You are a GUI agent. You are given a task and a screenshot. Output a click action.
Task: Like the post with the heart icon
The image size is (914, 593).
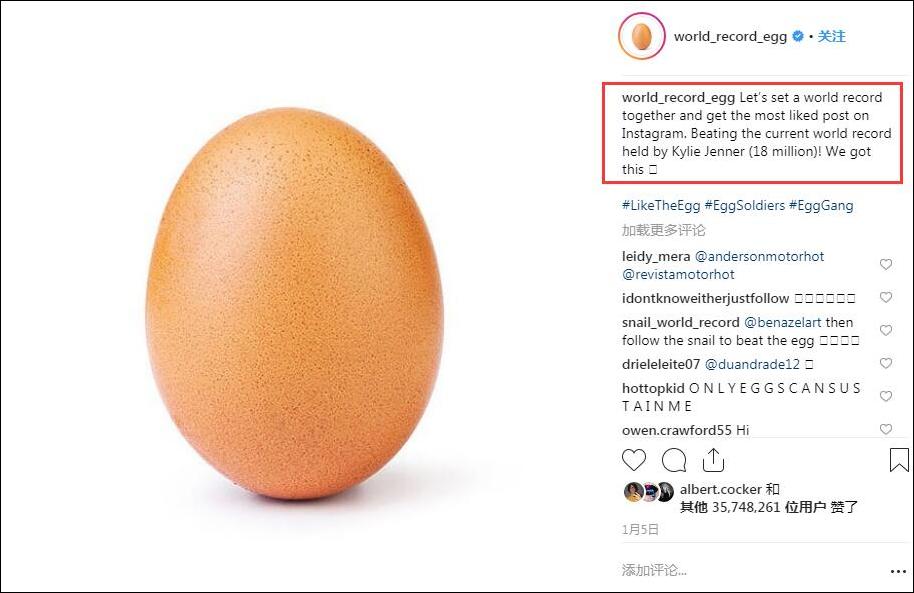[x=634, y=460]
